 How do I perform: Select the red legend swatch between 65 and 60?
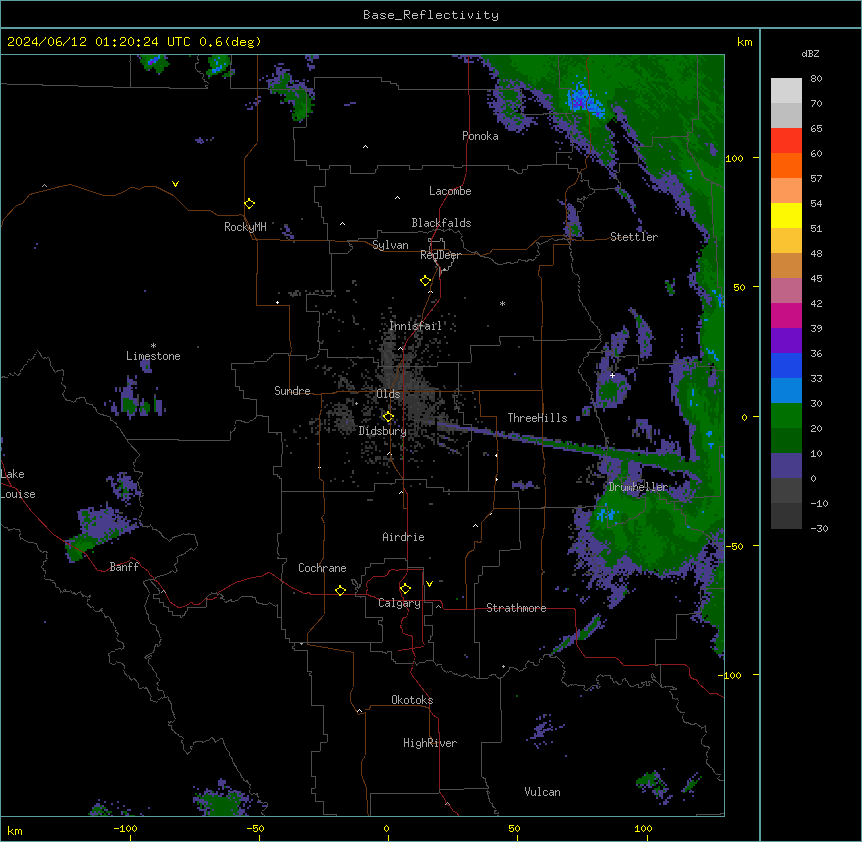click(786, 141)
